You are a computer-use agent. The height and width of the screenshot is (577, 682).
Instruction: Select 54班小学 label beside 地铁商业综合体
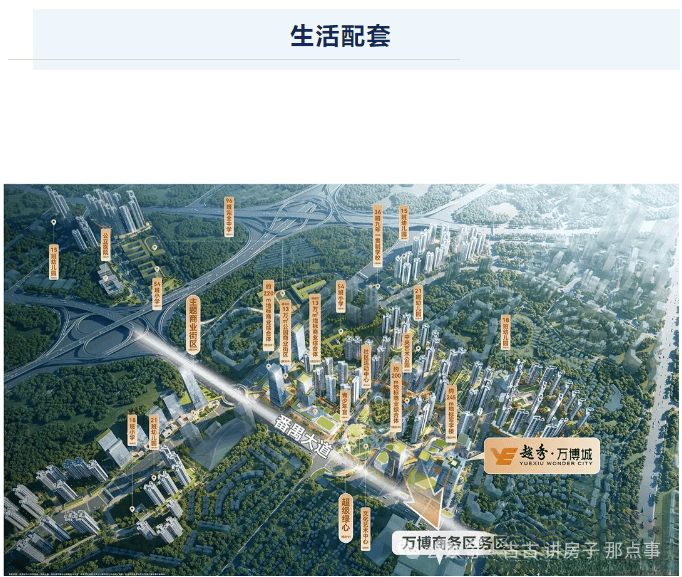click(341, 297)
